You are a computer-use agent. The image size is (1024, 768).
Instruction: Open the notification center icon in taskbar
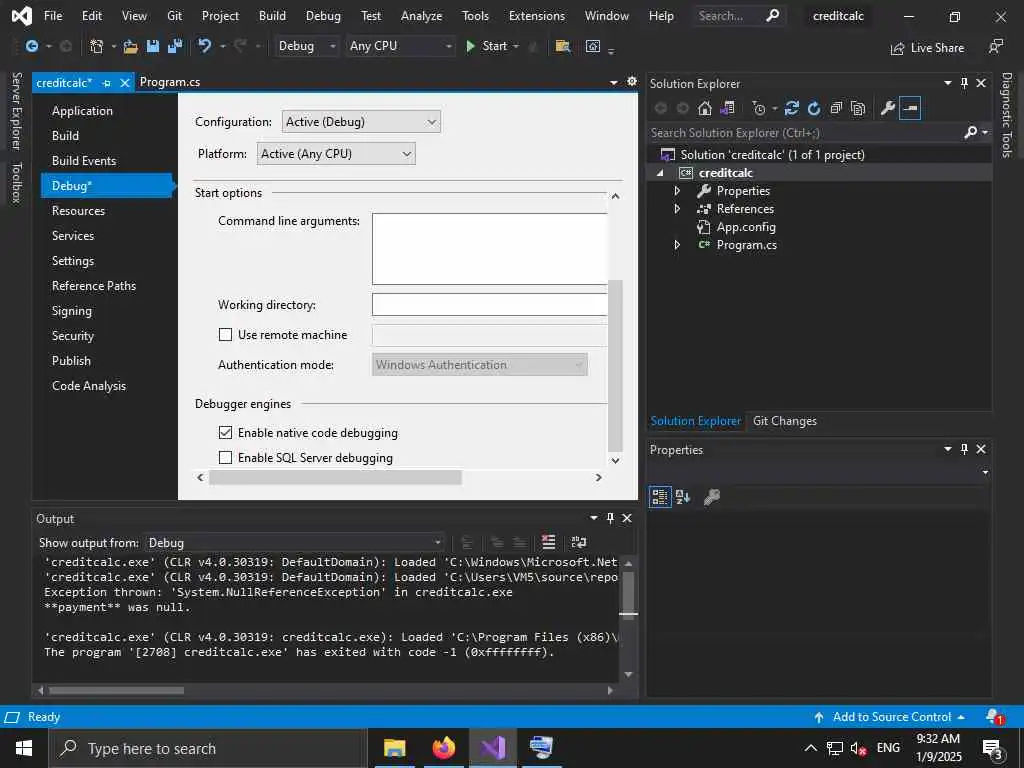(x=993, y=748)
